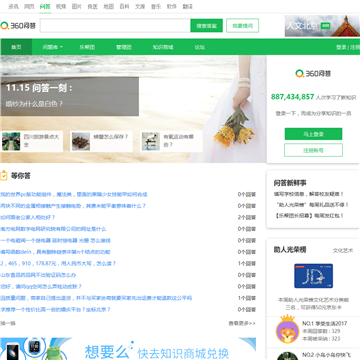Open 知识商城 in the green nav bar
Image resolution: width=360 pixels, height=360 pixels.
[x=163, y=47]
